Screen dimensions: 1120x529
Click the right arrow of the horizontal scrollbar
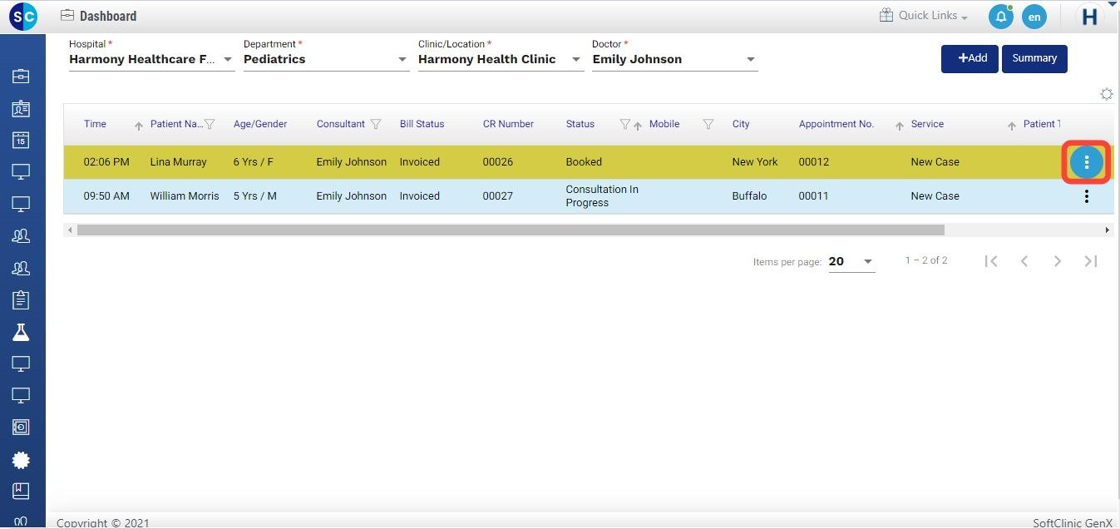click(1107, 231)
